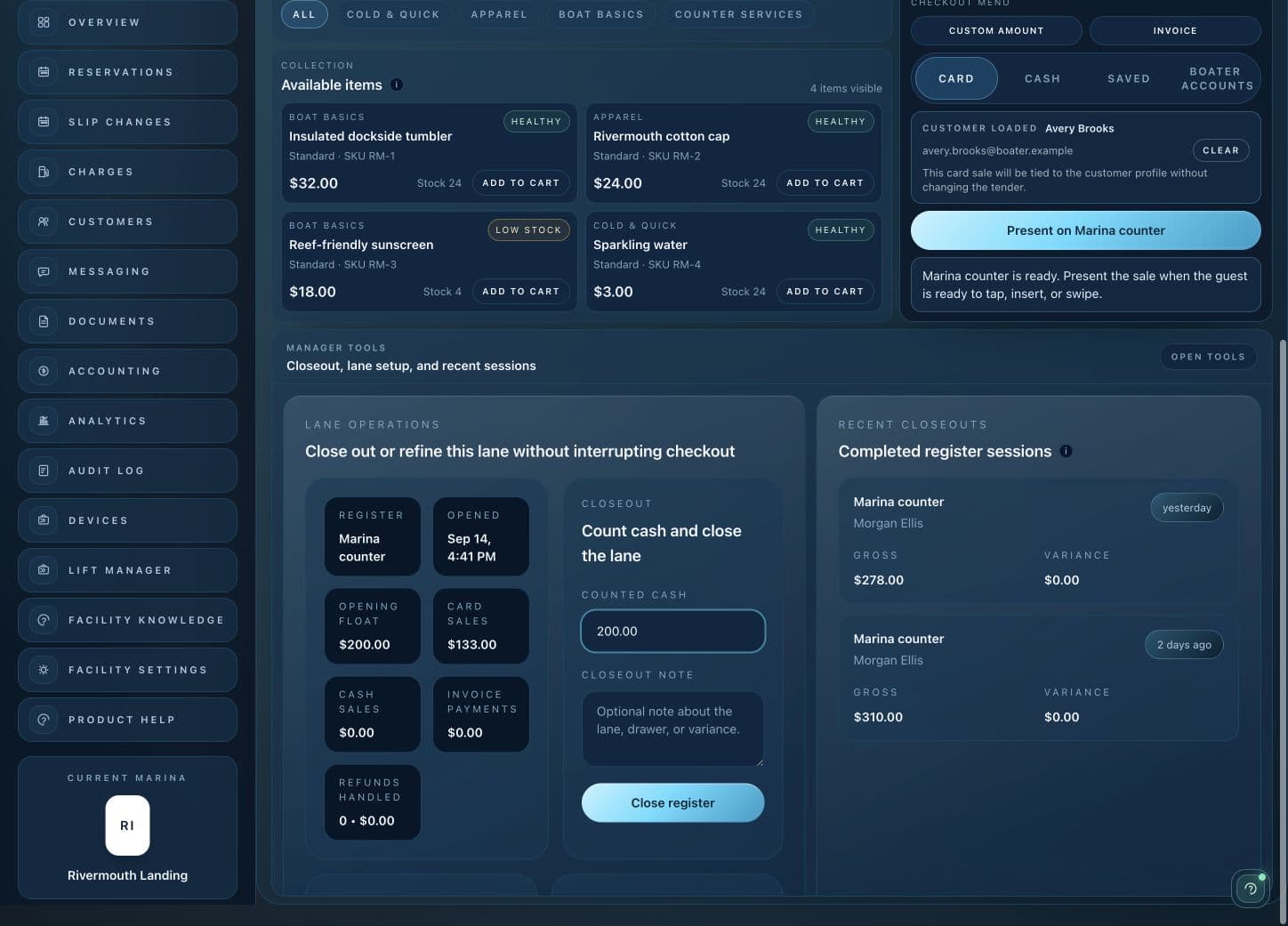Screen dimensions: 1288x926
Task: Click info icon beside Completed register sessions
Action: tap(1066, 451)
